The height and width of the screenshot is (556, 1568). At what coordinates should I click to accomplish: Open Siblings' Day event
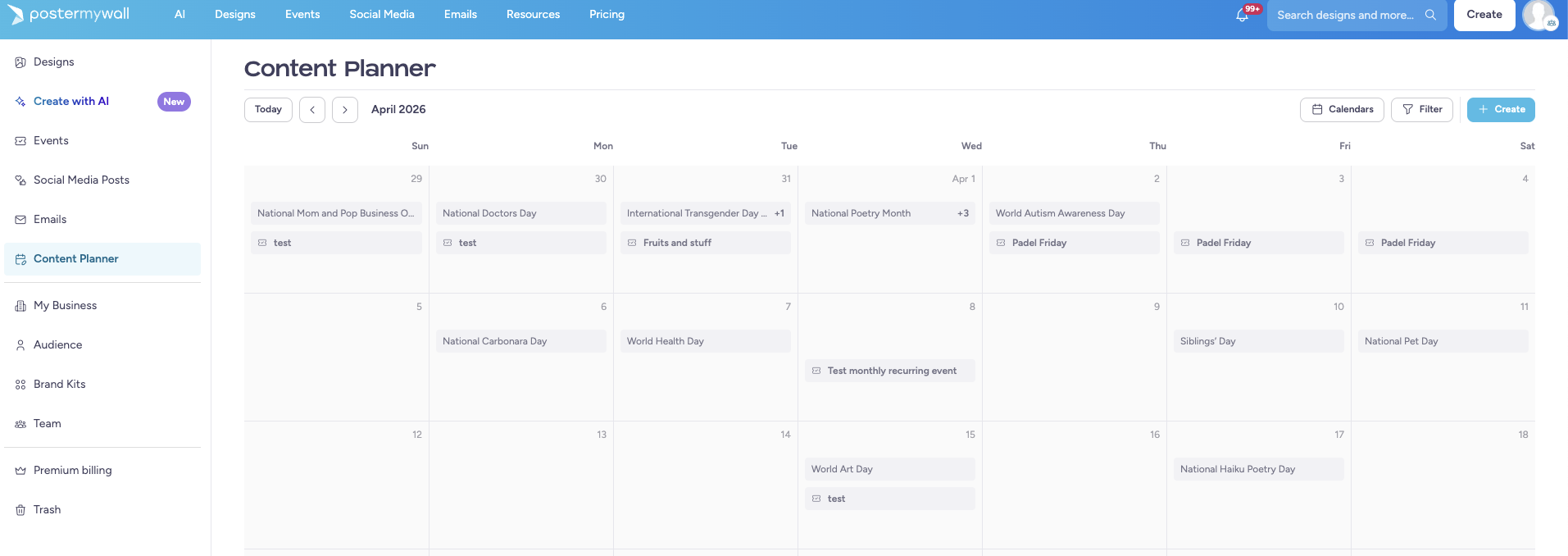click(1259, 341)
